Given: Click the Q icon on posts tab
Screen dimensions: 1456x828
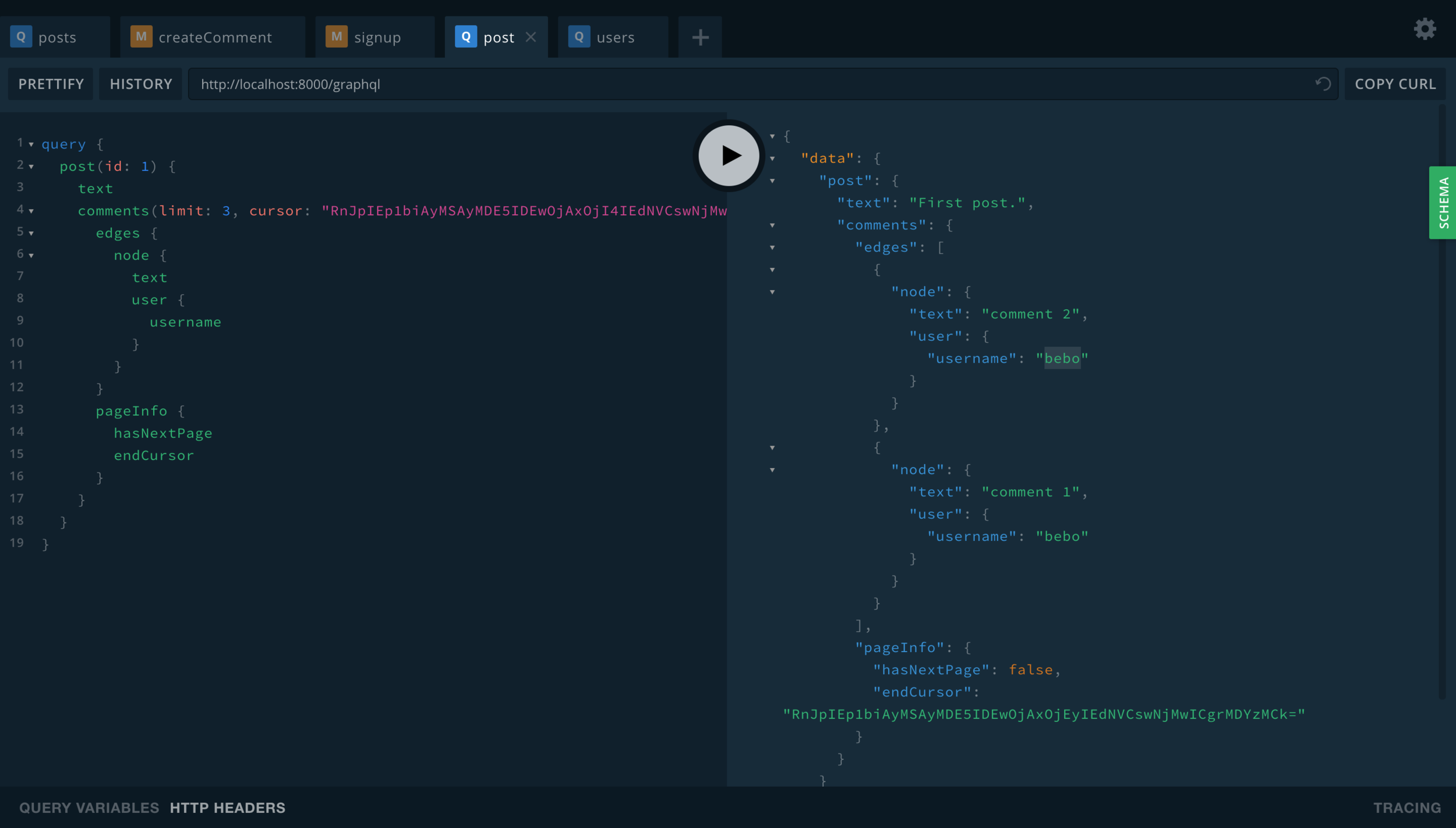Looking at the screenshot, I should click(x=21, y=37).
